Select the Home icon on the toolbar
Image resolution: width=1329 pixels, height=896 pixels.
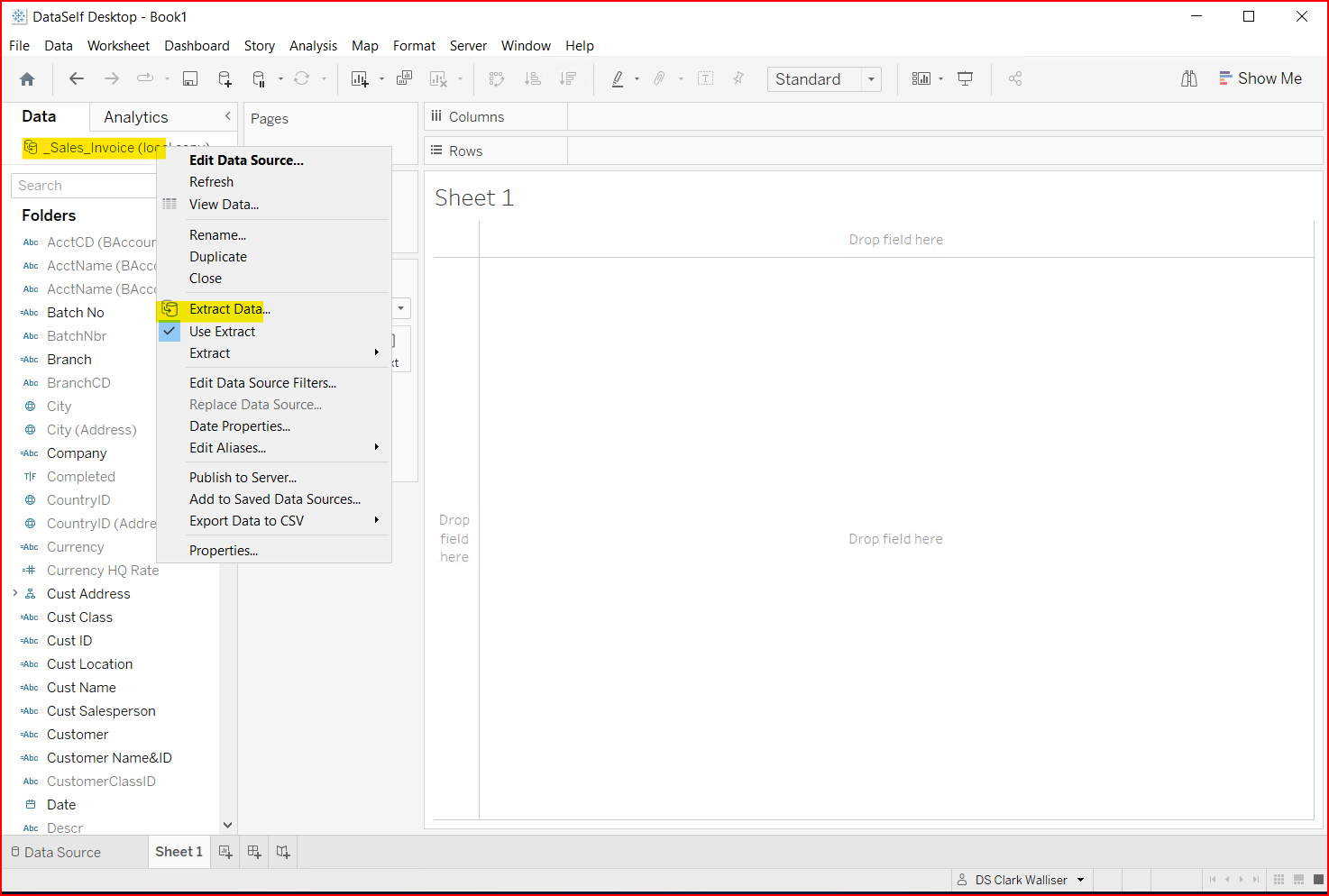(x=27, y=78)
